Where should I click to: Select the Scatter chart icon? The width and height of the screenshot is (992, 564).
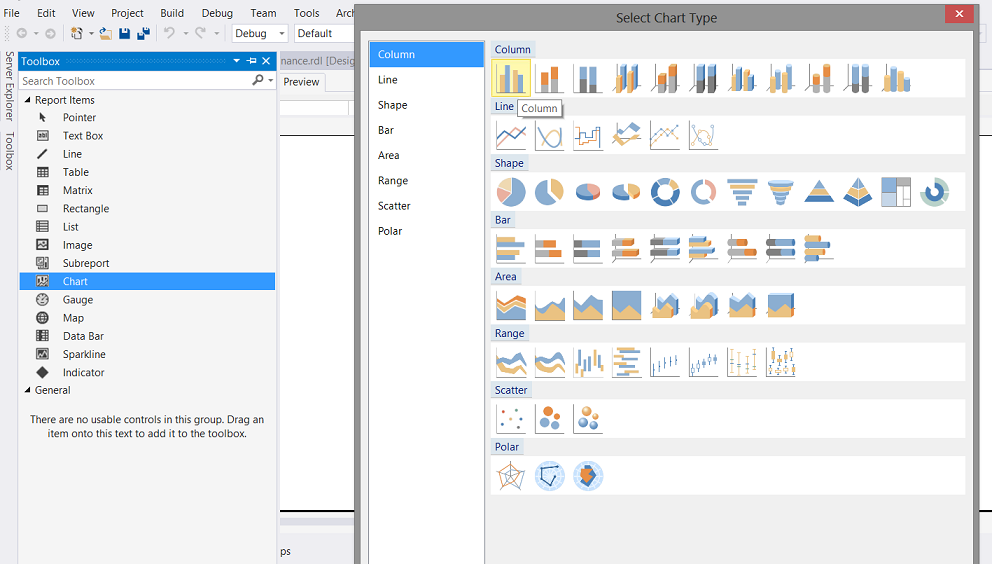pyautogui.click(x=511, y=419)
